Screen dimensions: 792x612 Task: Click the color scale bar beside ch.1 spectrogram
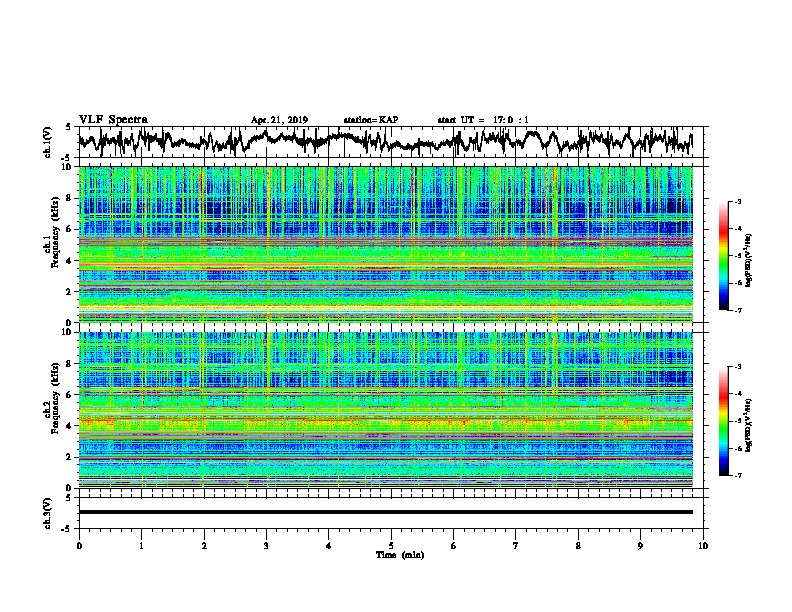(724, 256)
